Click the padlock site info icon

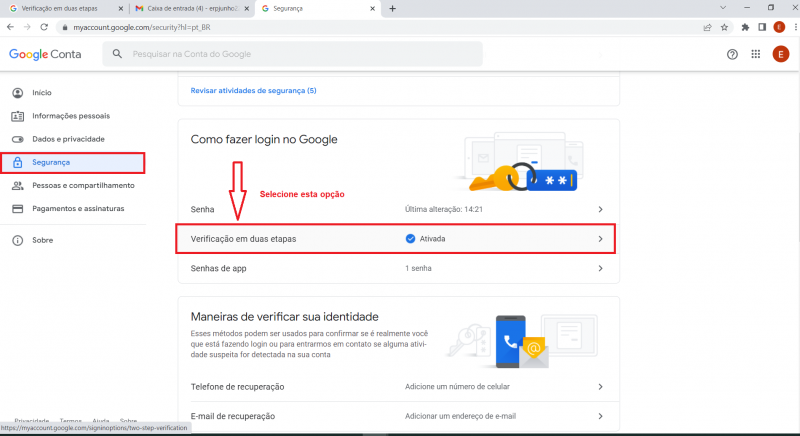64,28
